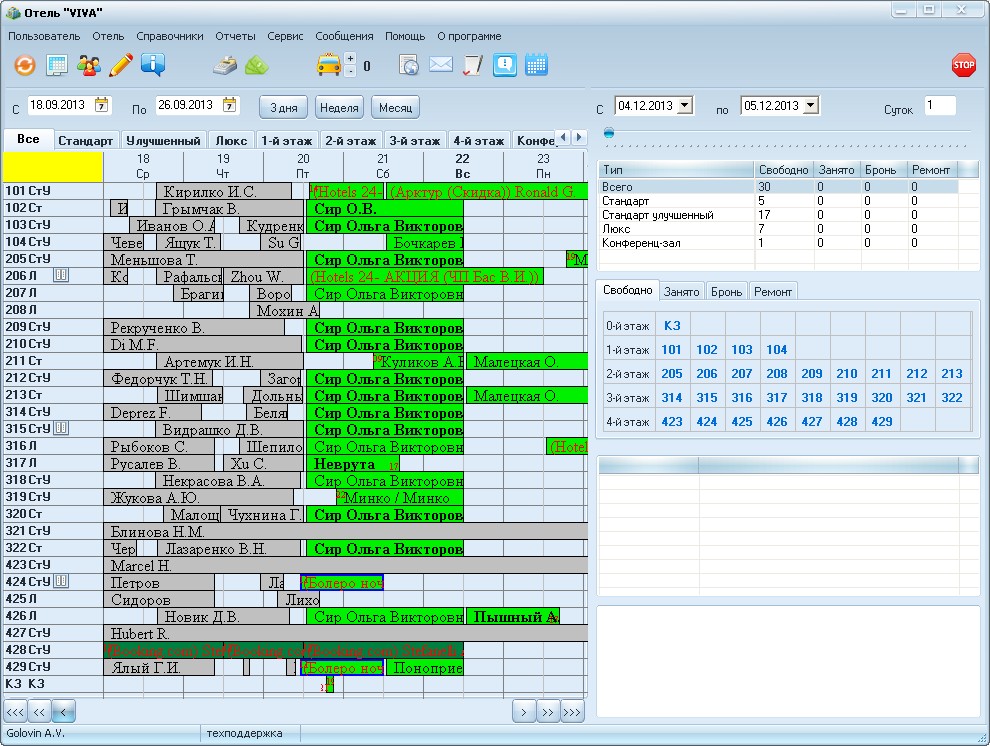Select the Кирилко И.С. booking bar
The width and height of the screenshot is (990, 746).
pyautogui.click(x=224, y=191)
